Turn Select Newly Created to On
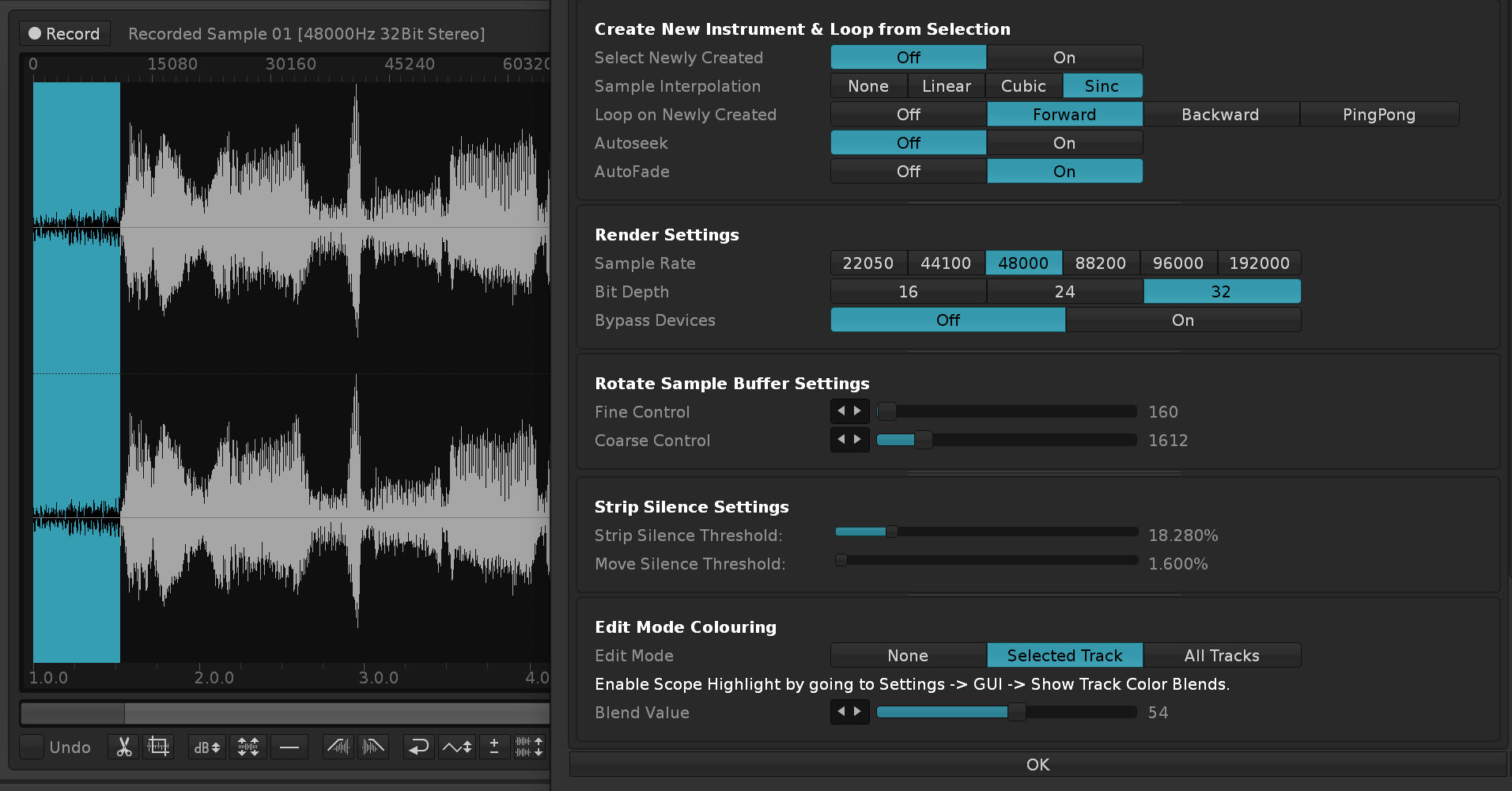 1064,58
